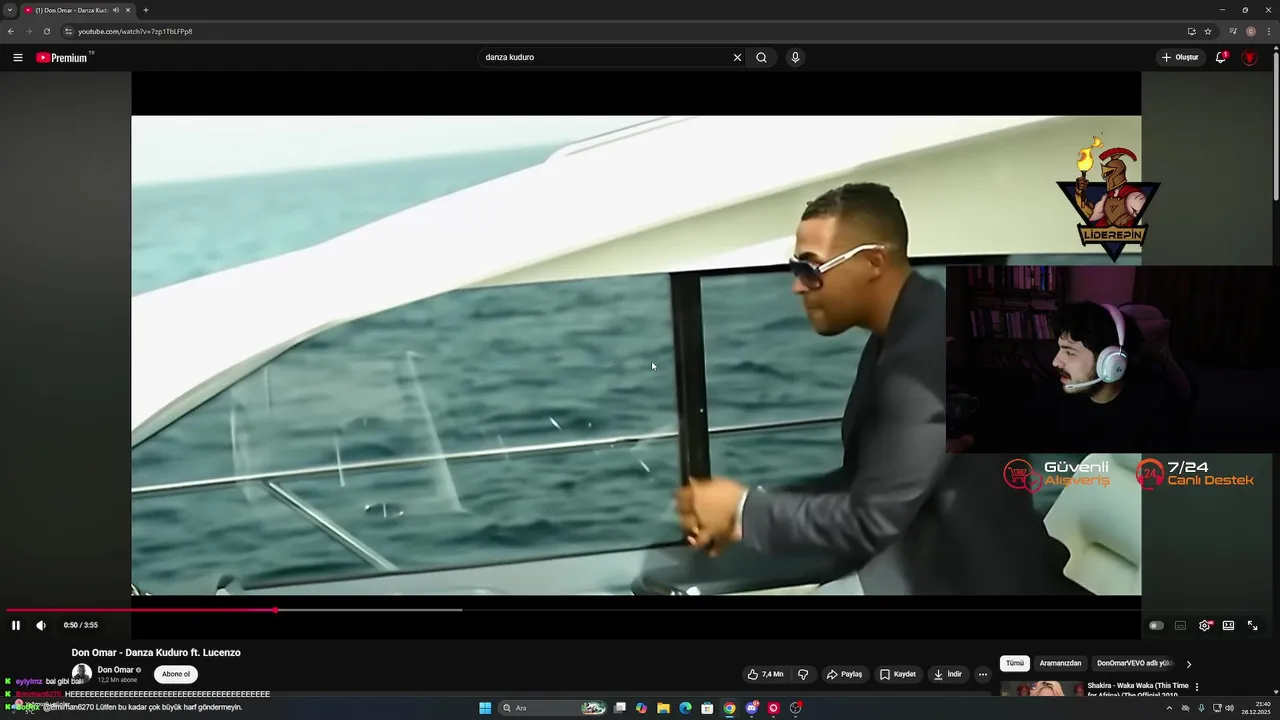Open the notifications bell
The image size is (1280, 720).
coord(1221,57)
